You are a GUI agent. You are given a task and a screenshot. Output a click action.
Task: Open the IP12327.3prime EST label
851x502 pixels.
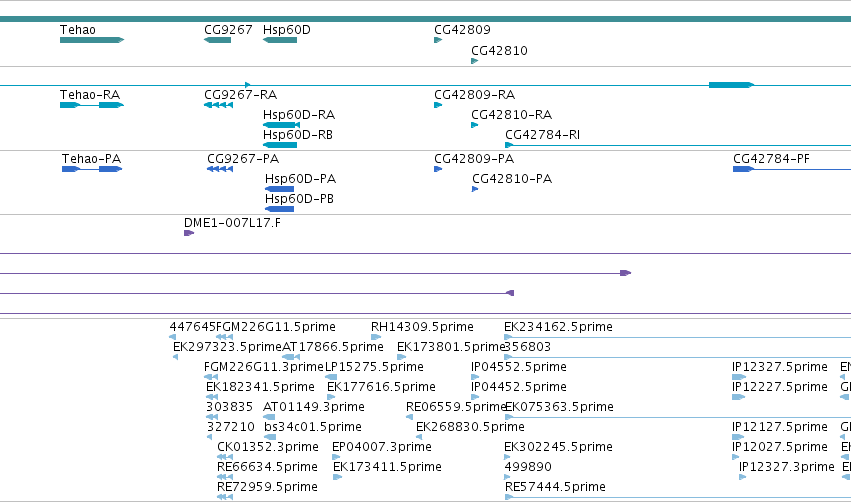tap(787, 468)
